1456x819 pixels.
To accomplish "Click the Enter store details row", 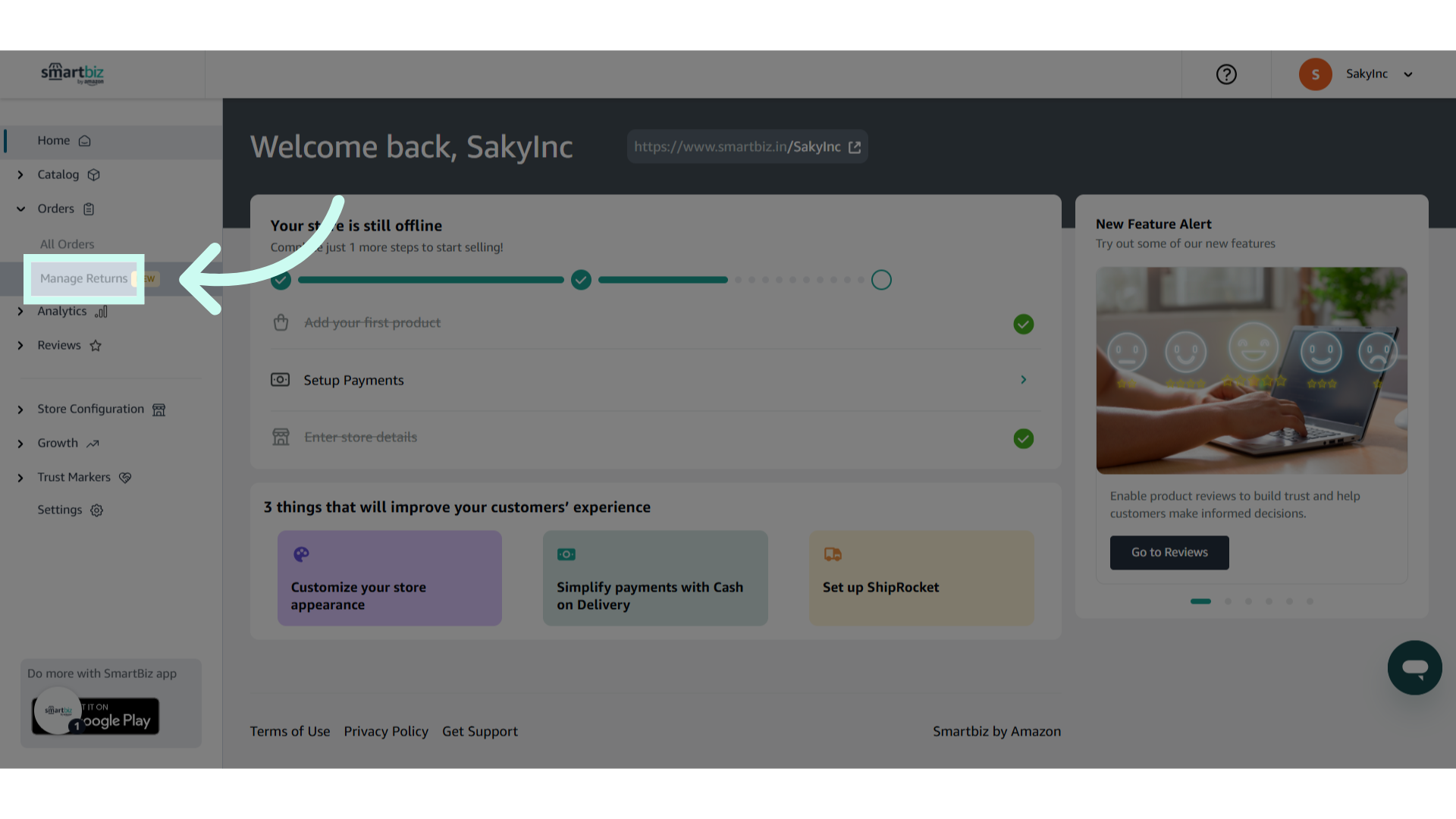I will click(x=655, y=438).
